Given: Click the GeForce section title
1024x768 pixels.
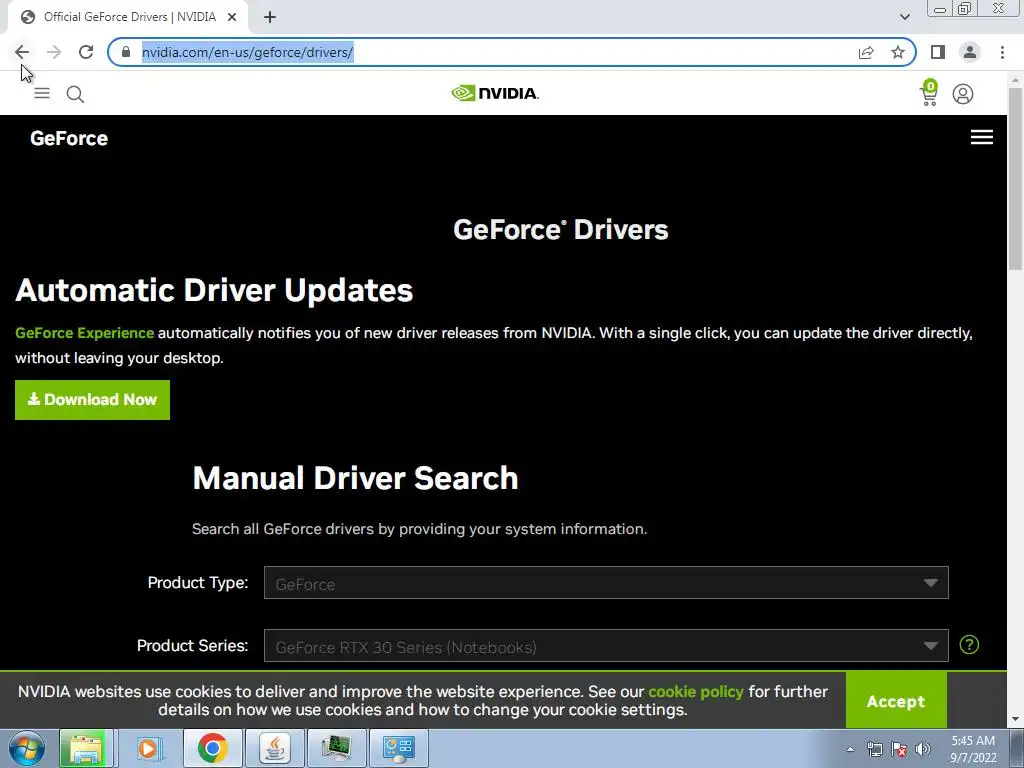Looking at the screenshot, I should pos(69,138).
